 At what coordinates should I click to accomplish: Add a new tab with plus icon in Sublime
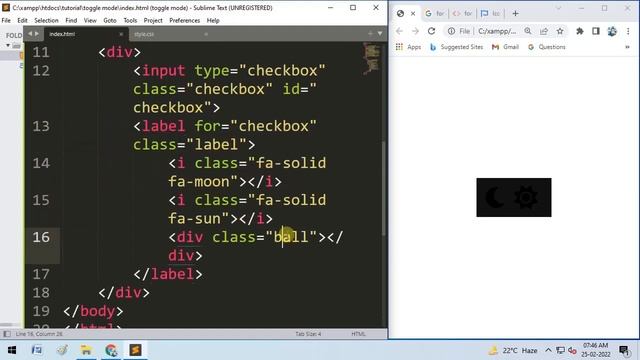370,33
